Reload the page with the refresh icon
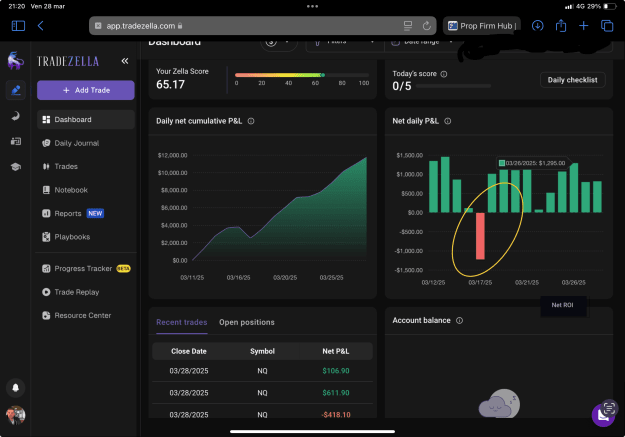This screenshot has width=625, height=437. (426, 26)
